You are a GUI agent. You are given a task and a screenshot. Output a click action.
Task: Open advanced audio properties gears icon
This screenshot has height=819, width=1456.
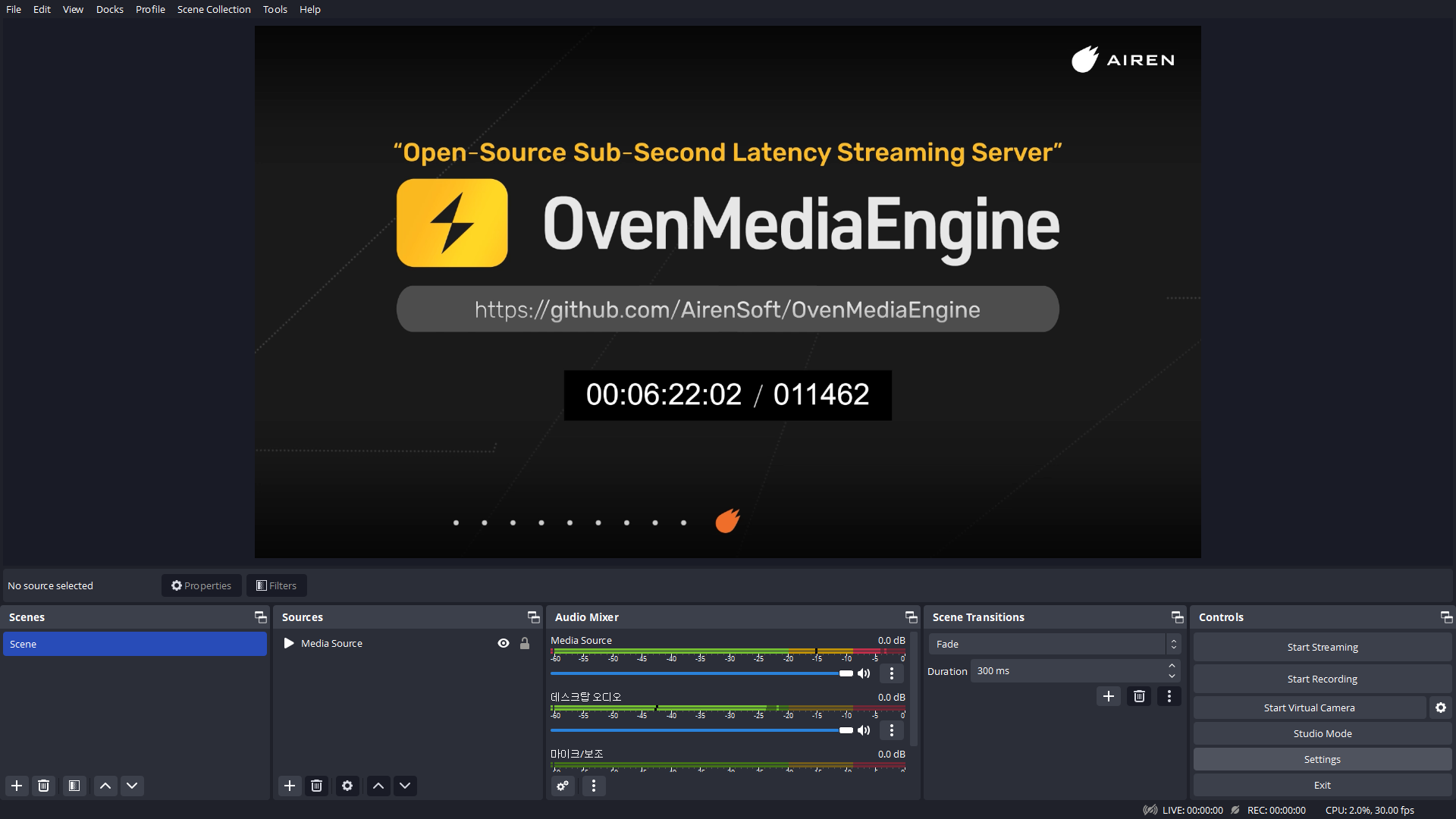click(563, 786)
